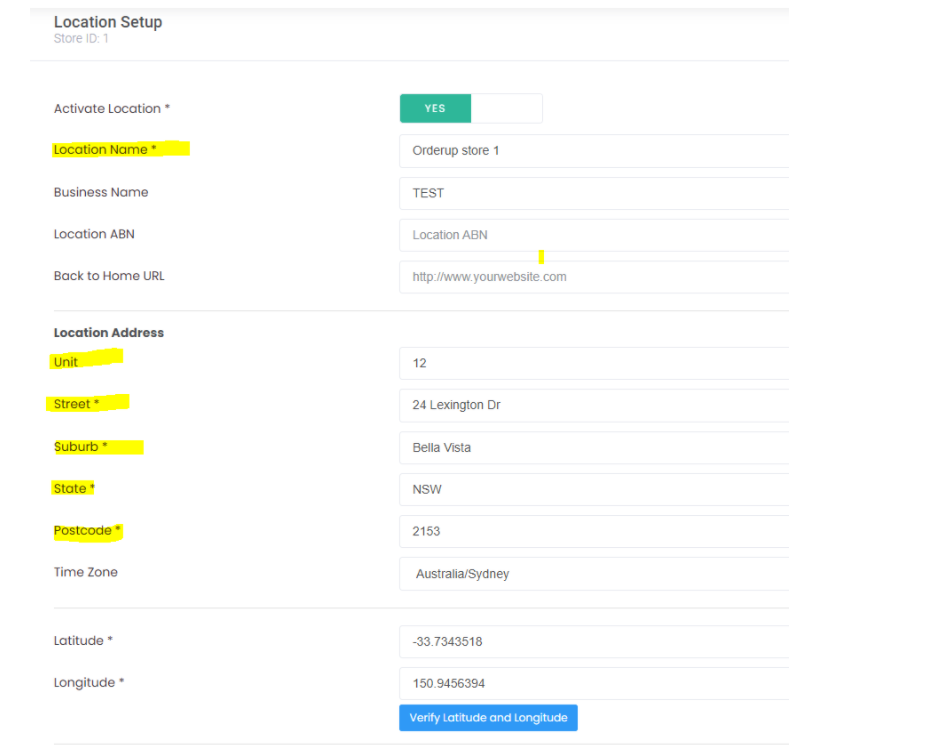Click the Business Name field containing TEST
Image resolution: width=950 pixels, height=748 pixels.
coord(593,193)
